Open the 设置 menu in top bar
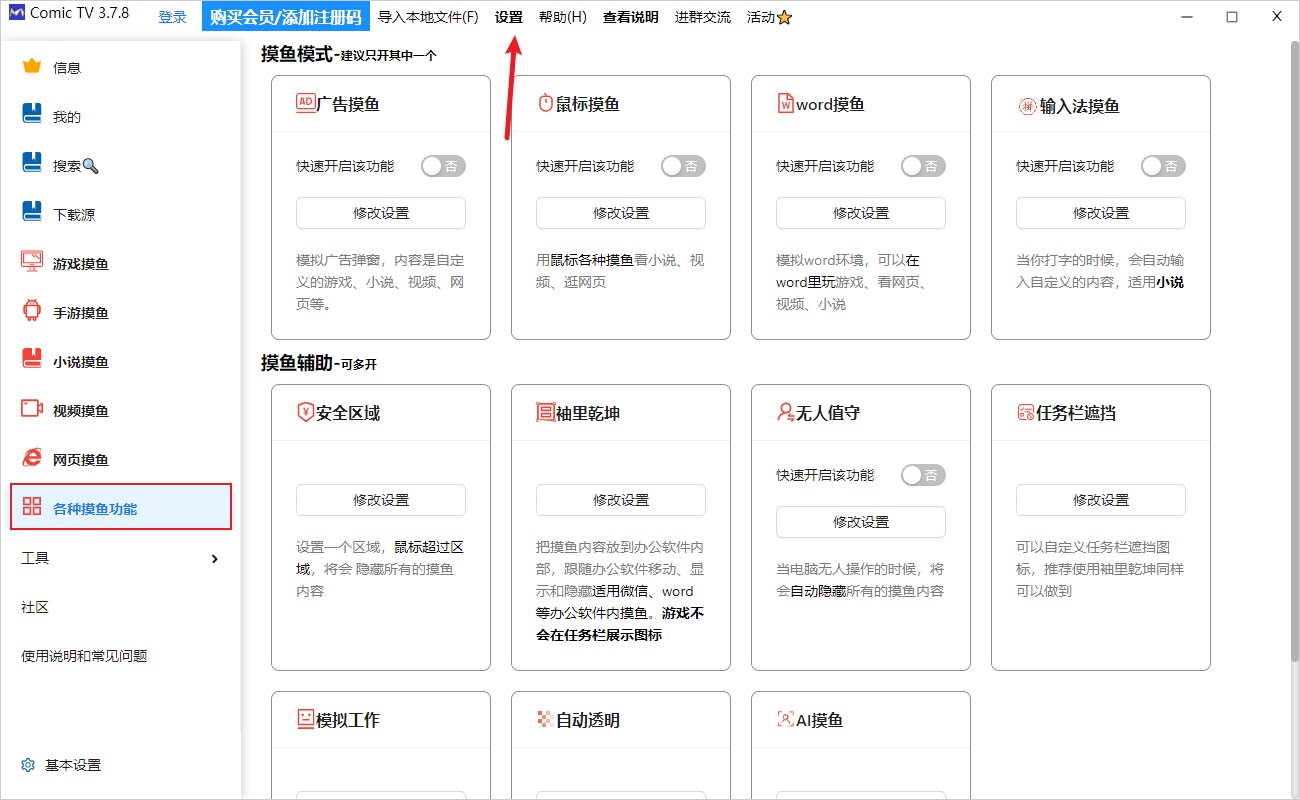 pos(509,17)
